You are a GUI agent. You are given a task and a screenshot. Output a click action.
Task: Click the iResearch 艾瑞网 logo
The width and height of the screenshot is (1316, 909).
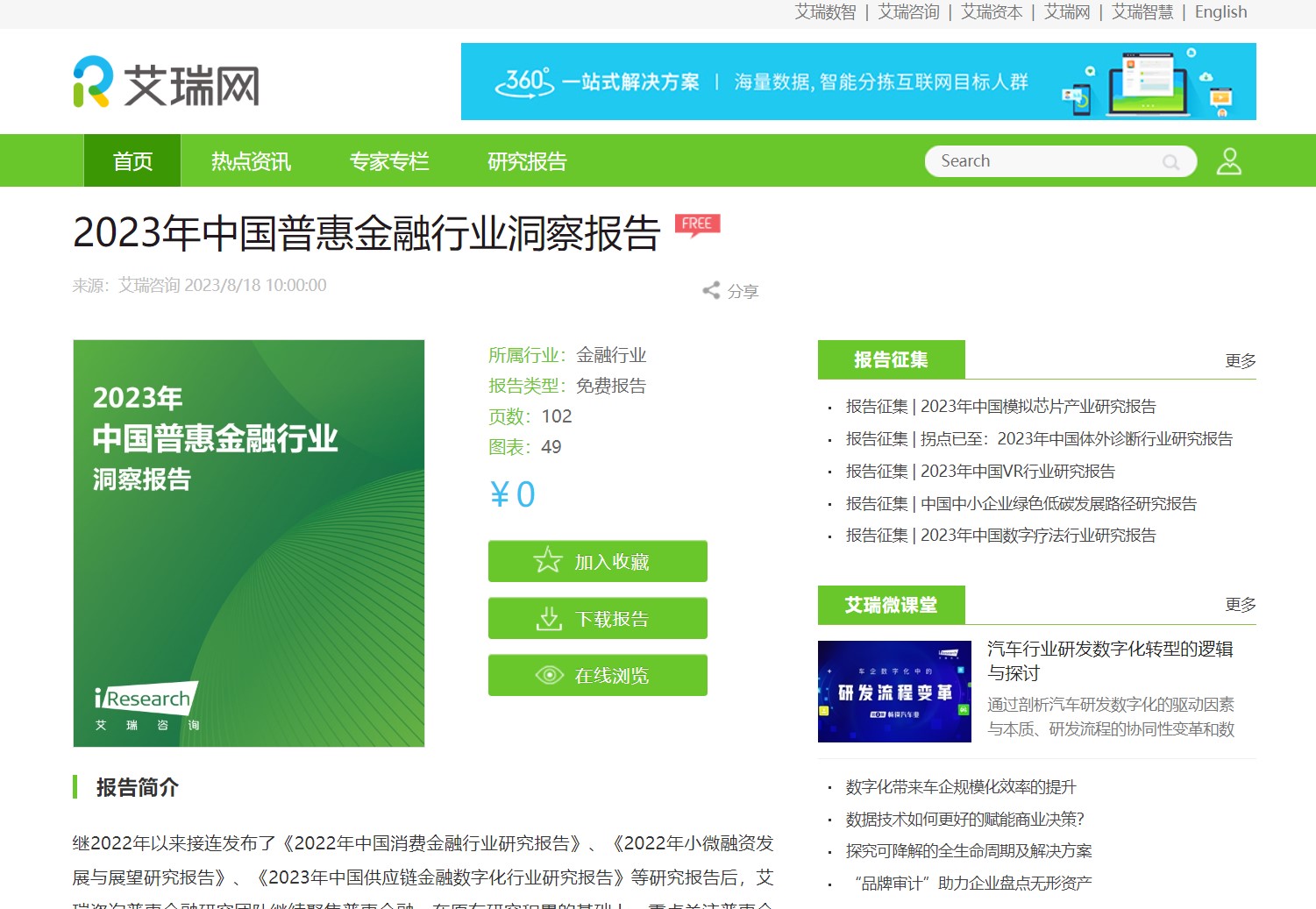pyautogui.click(x=167, y=82)
